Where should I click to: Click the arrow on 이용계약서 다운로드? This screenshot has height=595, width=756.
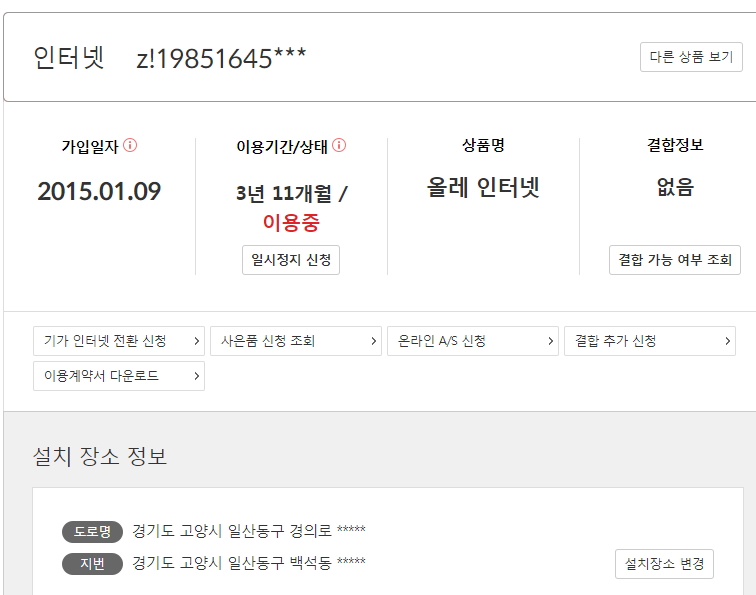(197, 376)
